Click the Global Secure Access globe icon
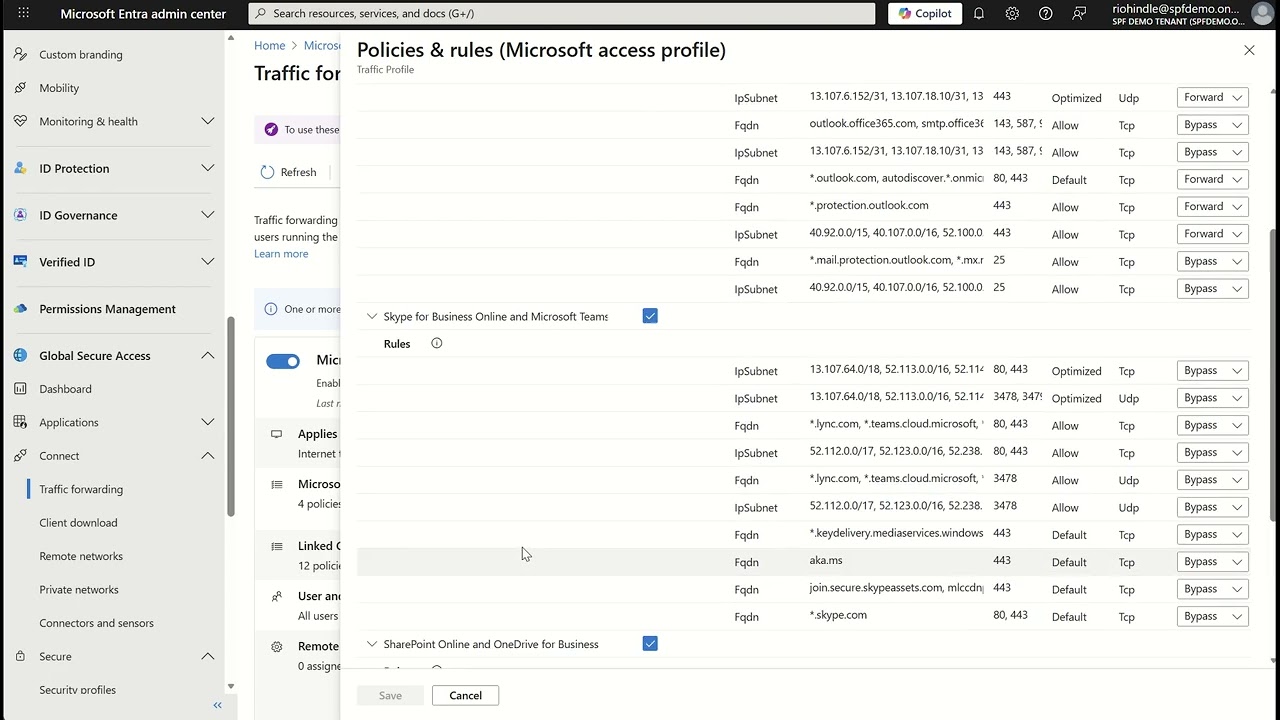Screen dimensions: 1280x720 click(20, 355)
